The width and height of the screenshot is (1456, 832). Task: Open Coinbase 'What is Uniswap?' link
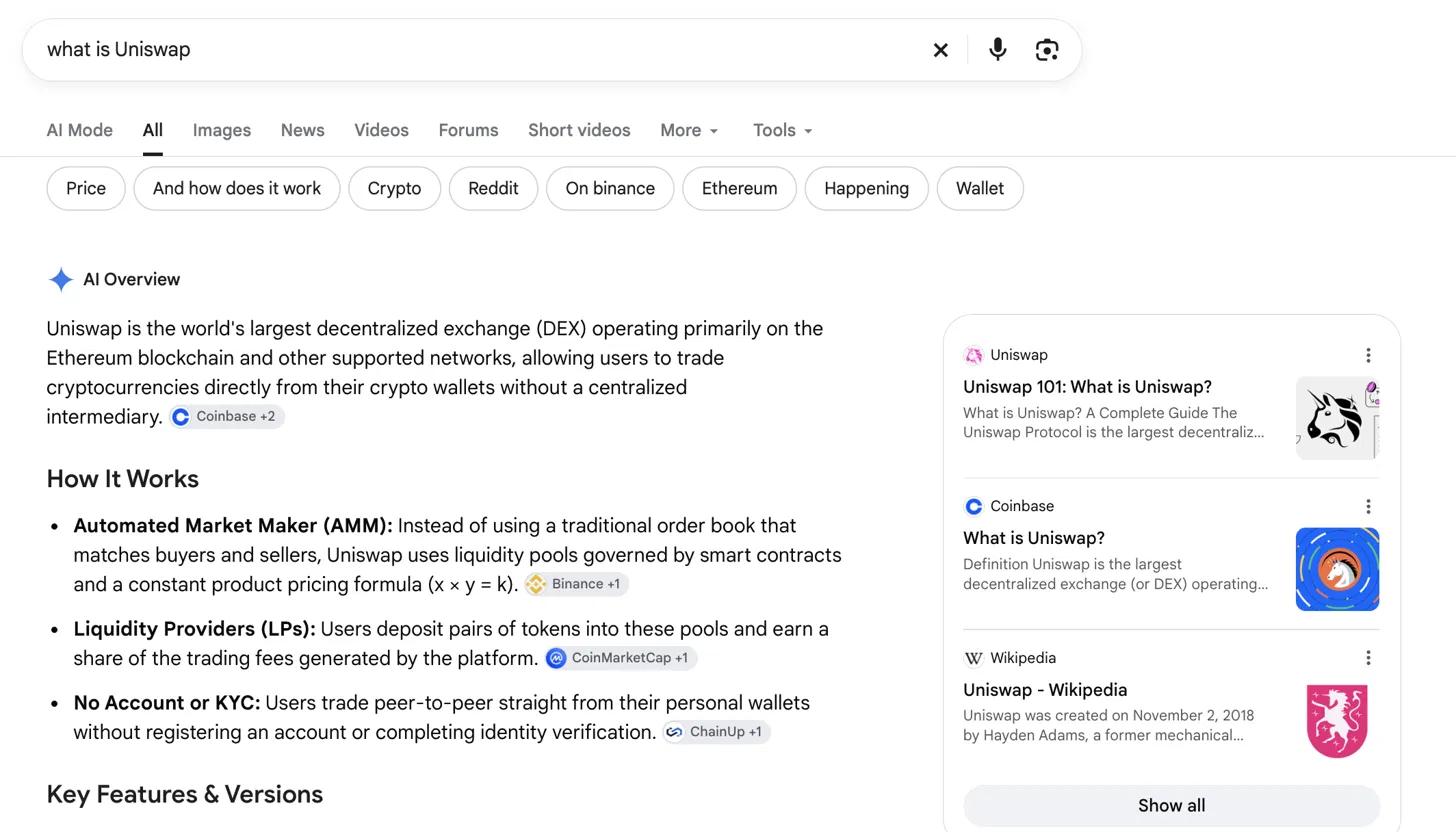1033,538
